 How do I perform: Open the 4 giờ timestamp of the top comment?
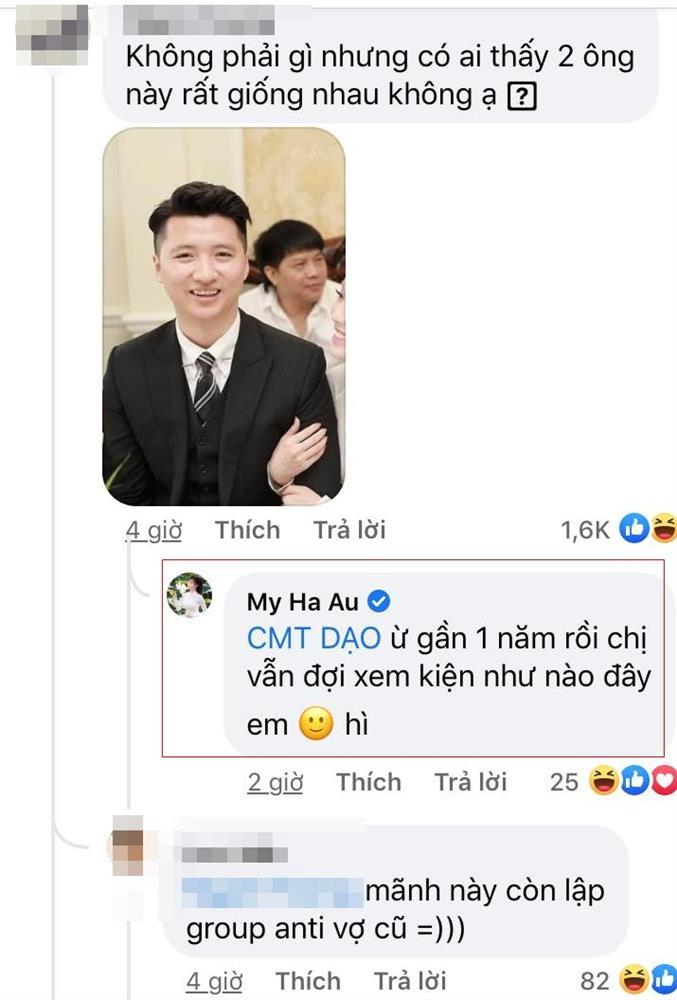pyautogui.click(x=154, y=531)
